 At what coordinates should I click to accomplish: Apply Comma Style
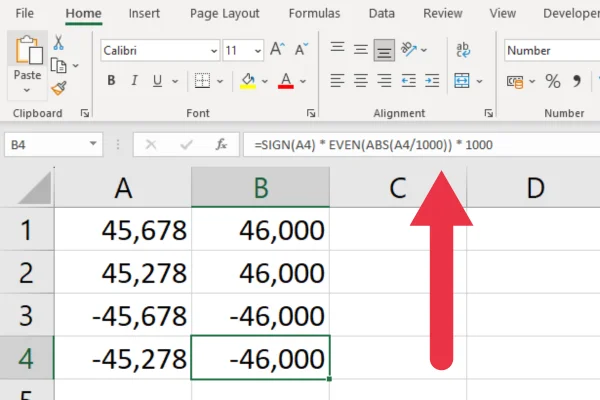pos(577,81)
